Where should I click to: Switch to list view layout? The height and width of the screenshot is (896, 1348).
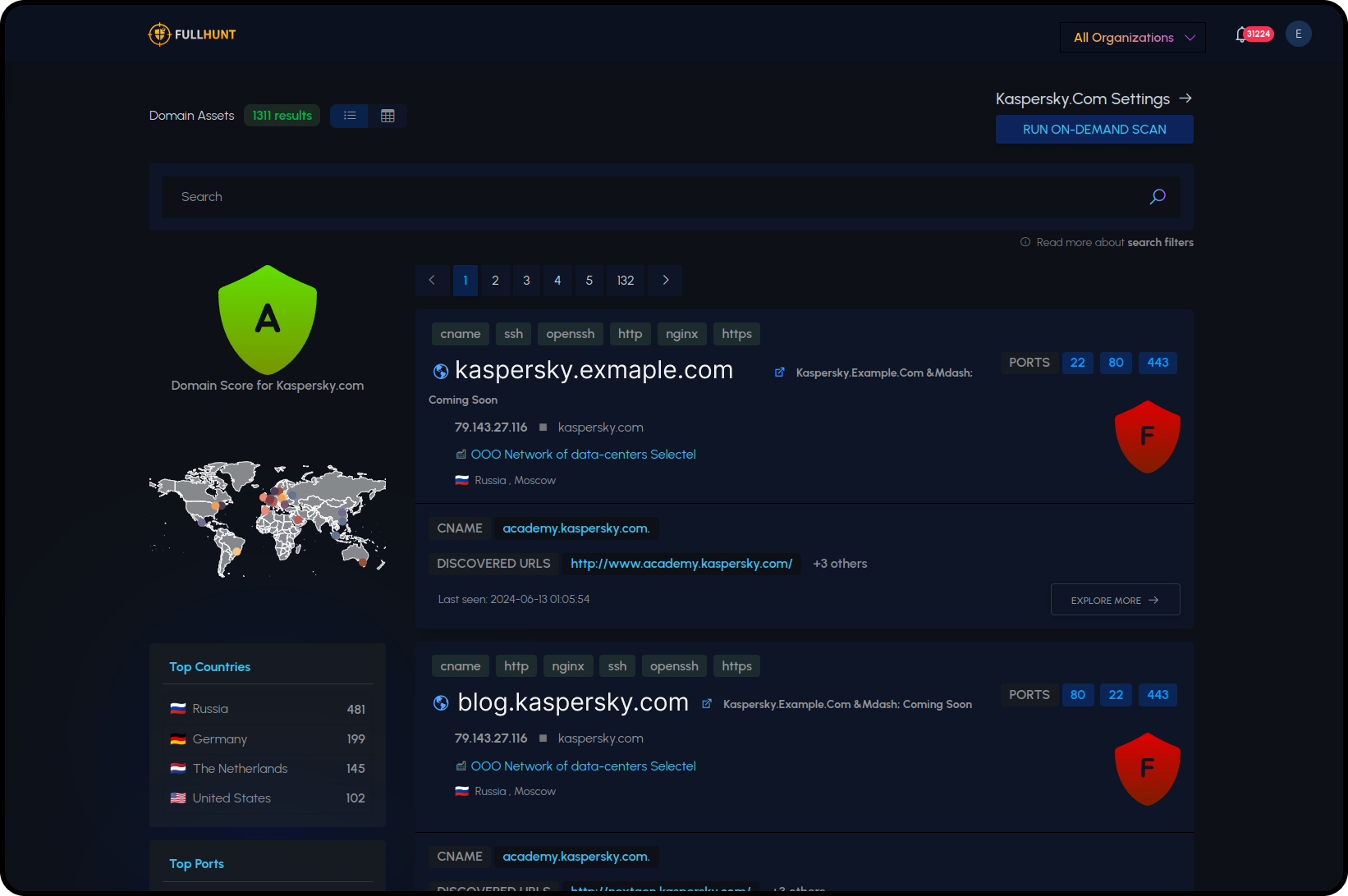(x=350, y=116)
